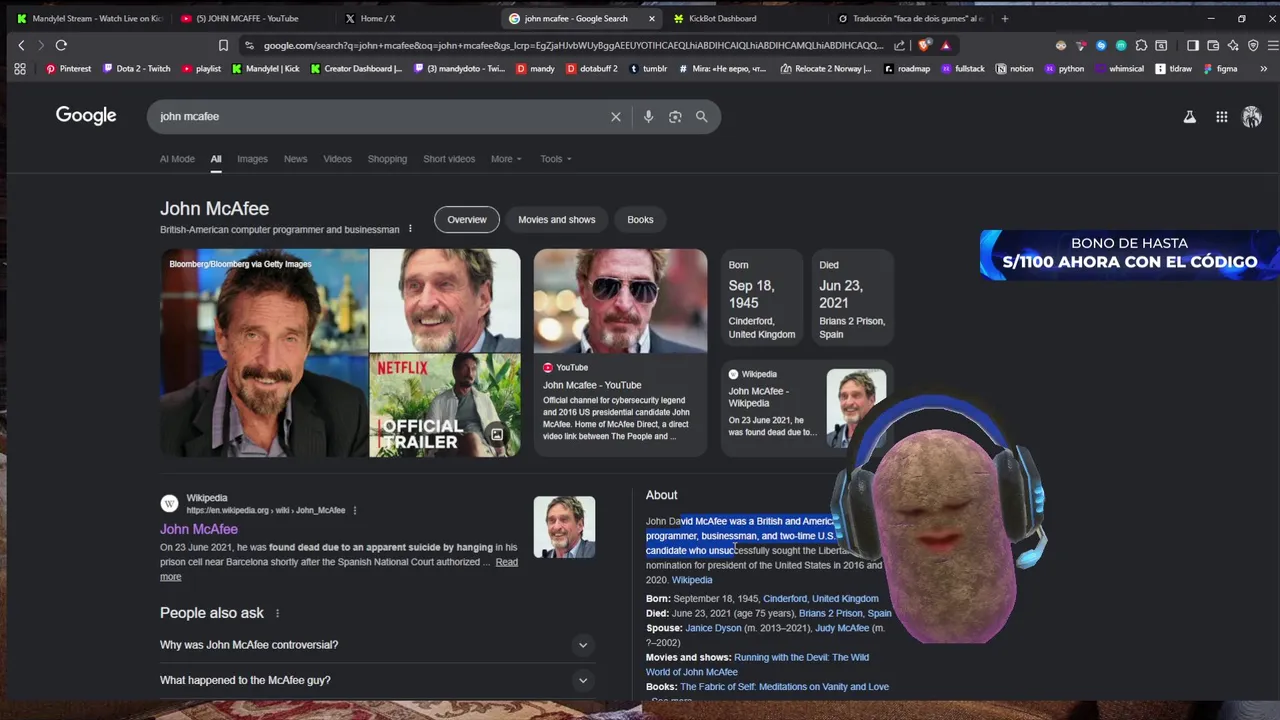Toggle the browser sidebar panel icon

pos(1193,45)
